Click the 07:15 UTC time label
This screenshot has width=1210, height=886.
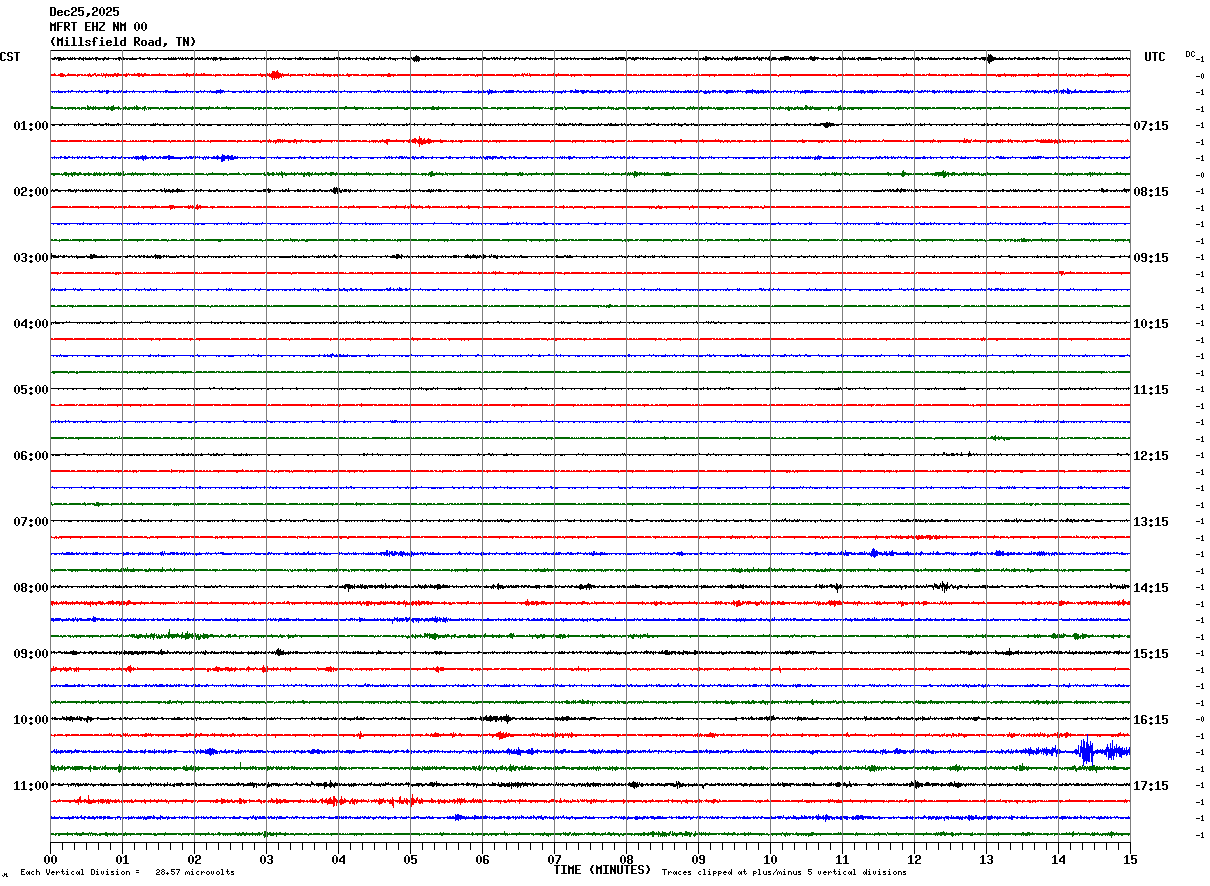(1151, 126)
